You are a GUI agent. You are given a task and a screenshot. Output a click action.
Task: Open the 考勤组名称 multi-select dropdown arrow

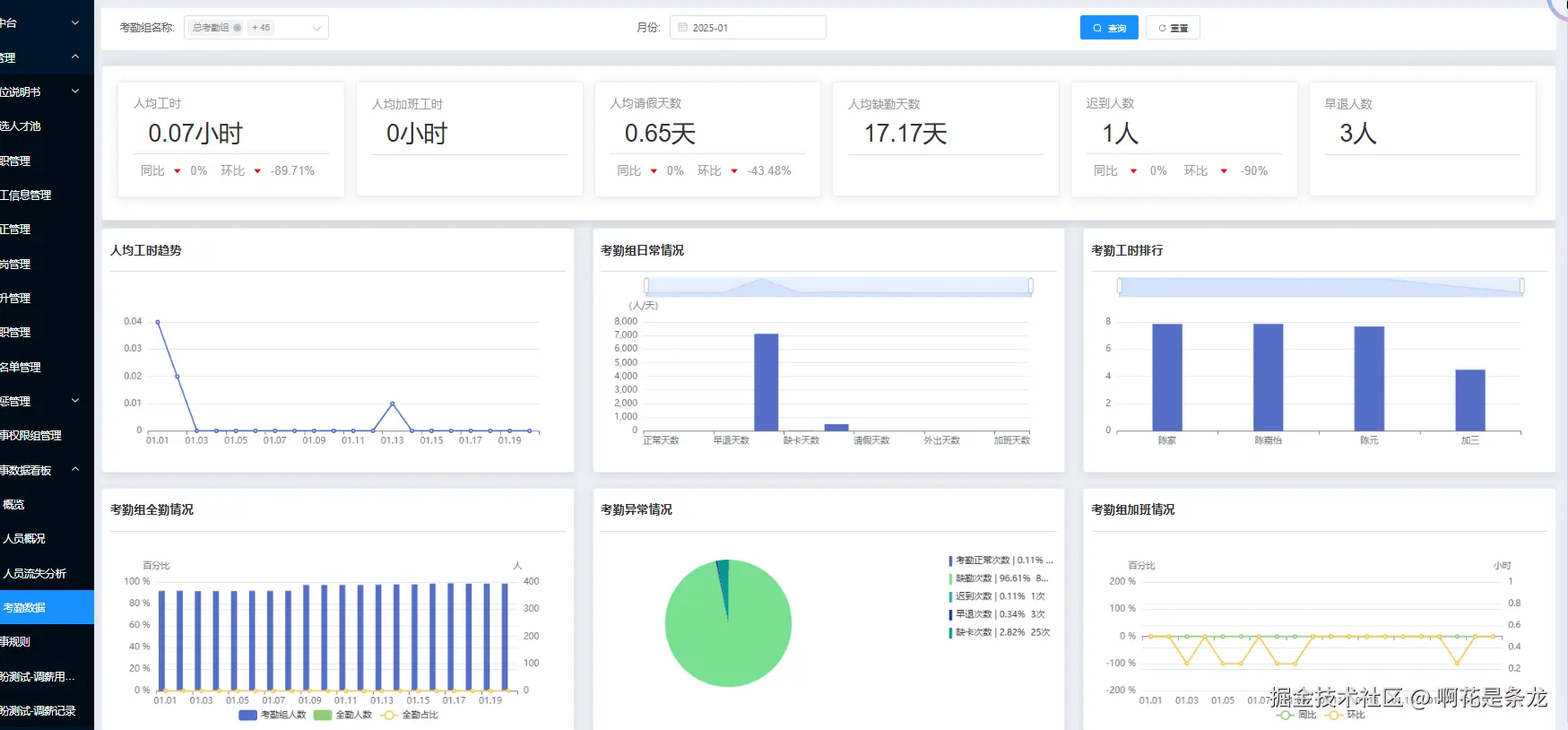tap(316, 28)
